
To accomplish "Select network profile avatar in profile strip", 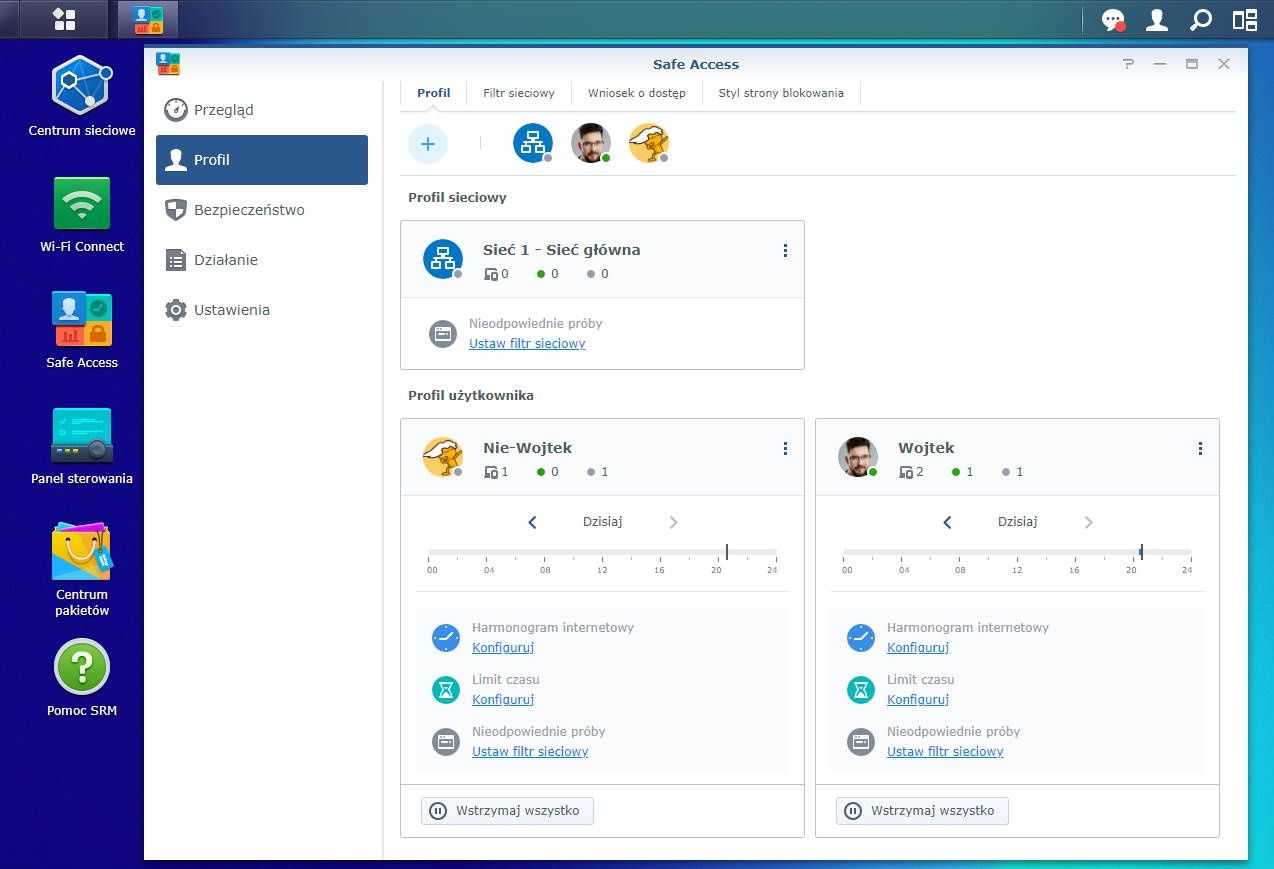I will click(533, 143).
